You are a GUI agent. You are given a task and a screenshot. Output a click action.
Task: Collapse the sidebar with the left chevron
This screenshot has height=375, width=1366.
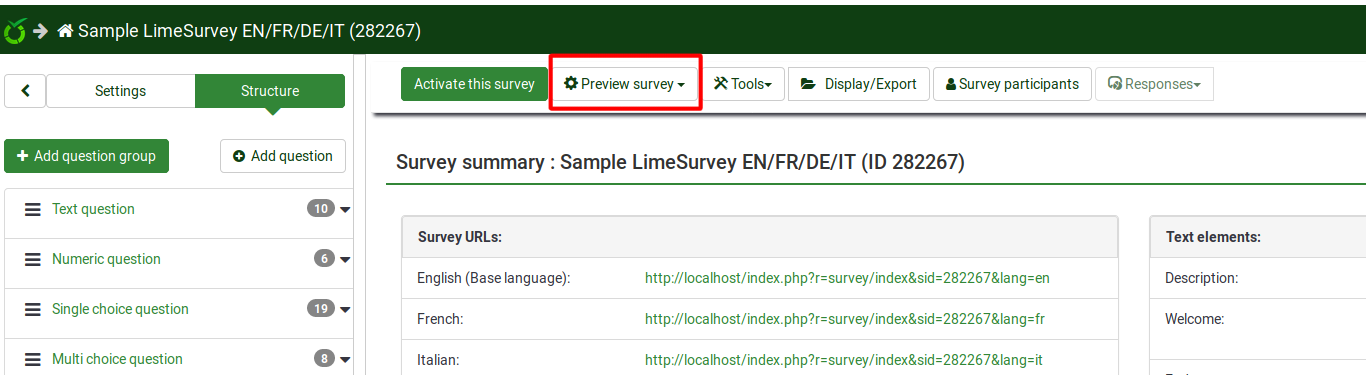(25, 91)
